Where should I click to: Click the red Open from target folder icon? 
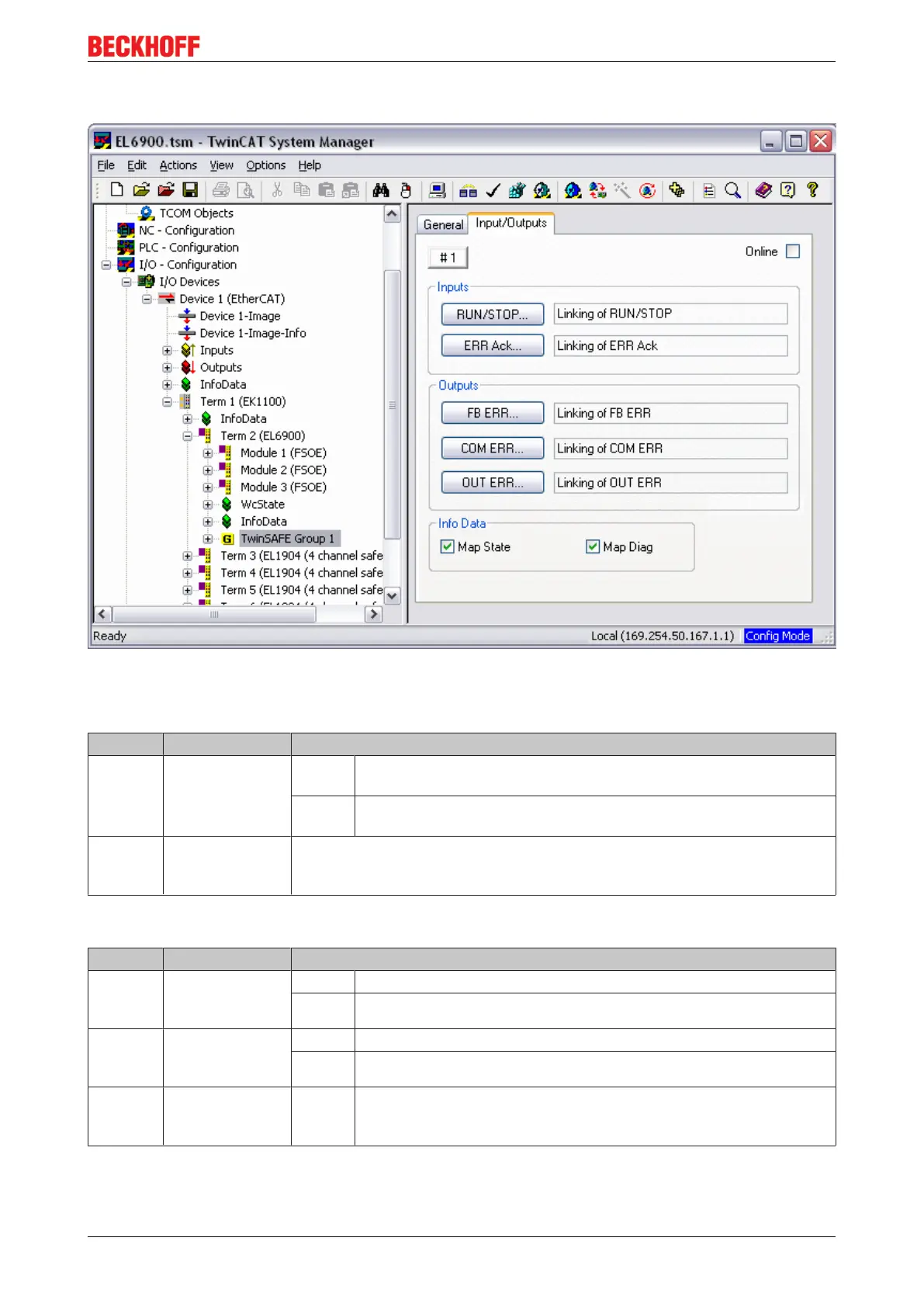tap(166, 190)
